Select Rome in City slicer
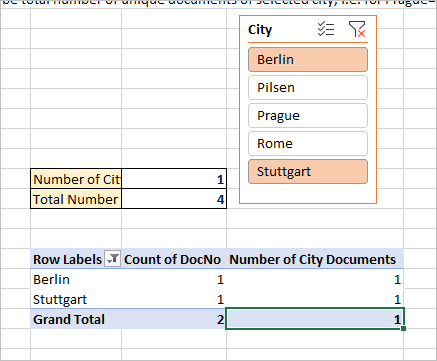The image size is (437, 361). (x=308, y=144)
